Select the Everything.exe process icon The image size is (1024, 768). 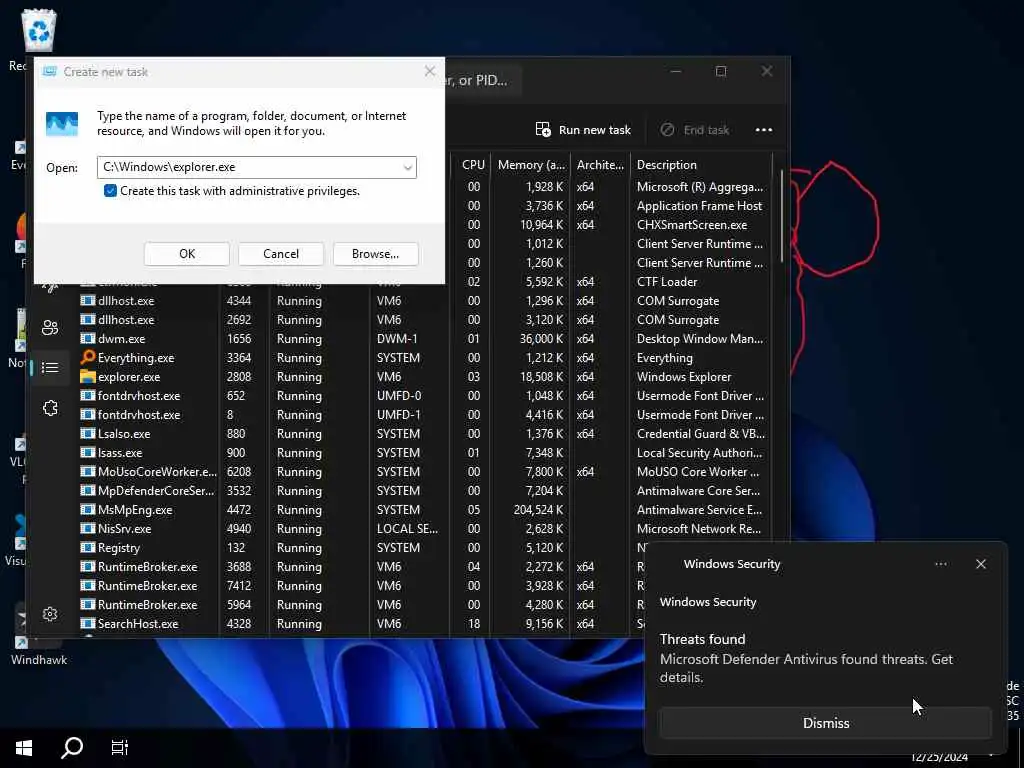(x=88, y=357)
